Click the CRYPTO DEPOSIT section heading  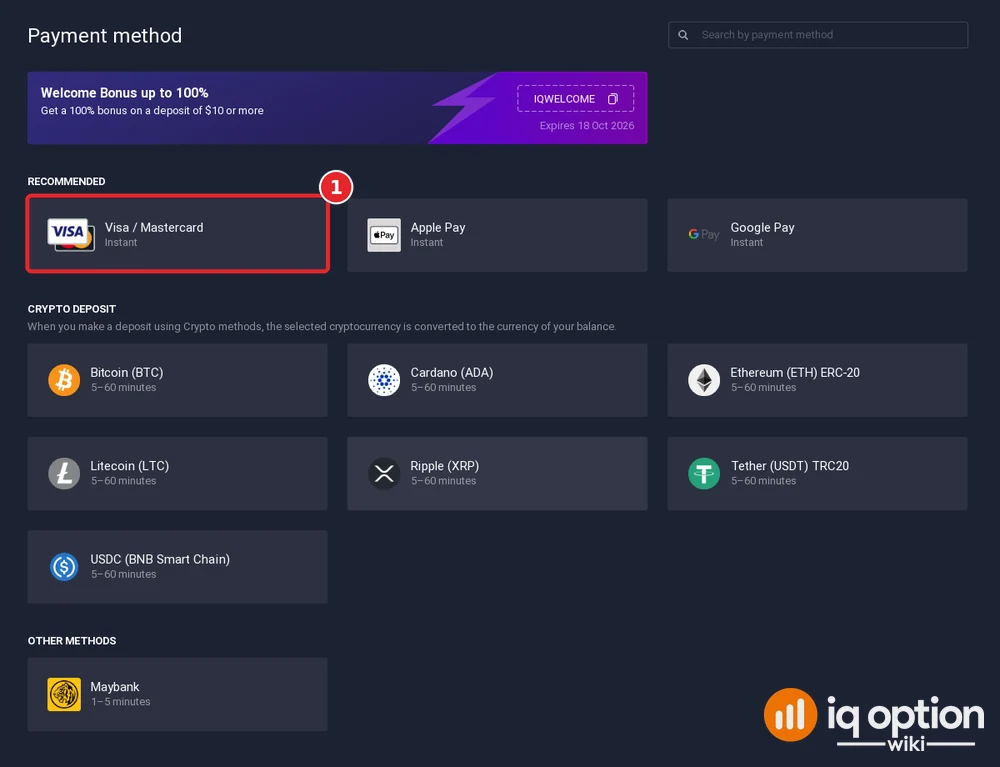pyautogui.click(x=71, y=309)
